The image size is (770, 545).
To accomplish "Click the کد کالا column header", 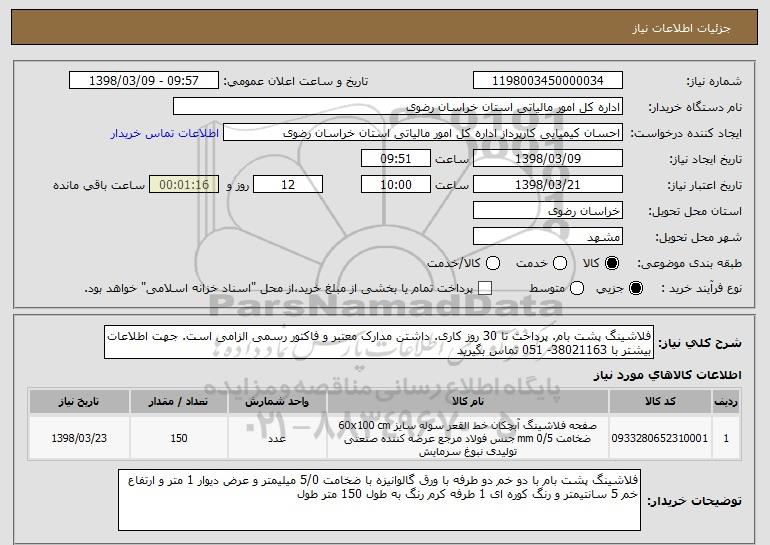I will (x=660, y=402).
